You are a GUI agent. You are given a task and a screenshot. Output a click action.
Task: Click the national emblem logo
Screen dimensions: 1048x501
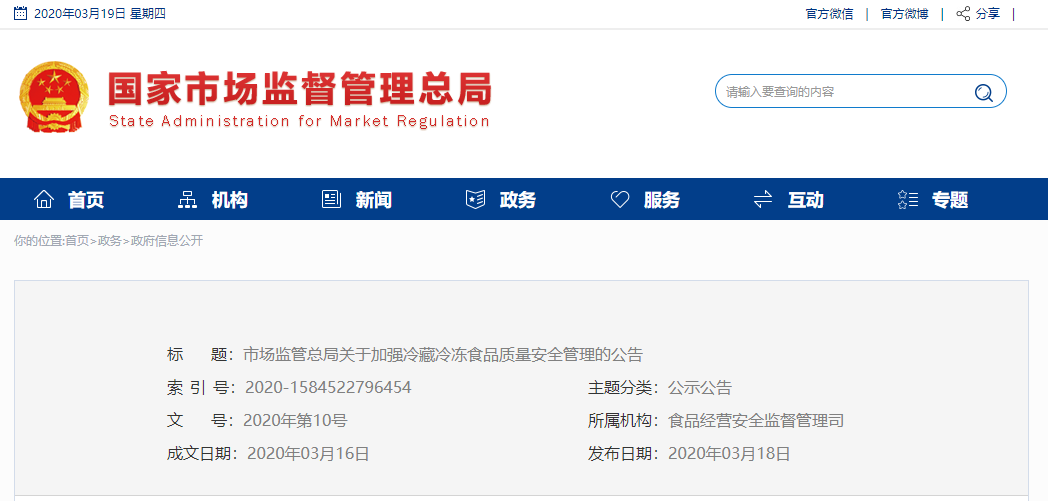click(53, 97)
